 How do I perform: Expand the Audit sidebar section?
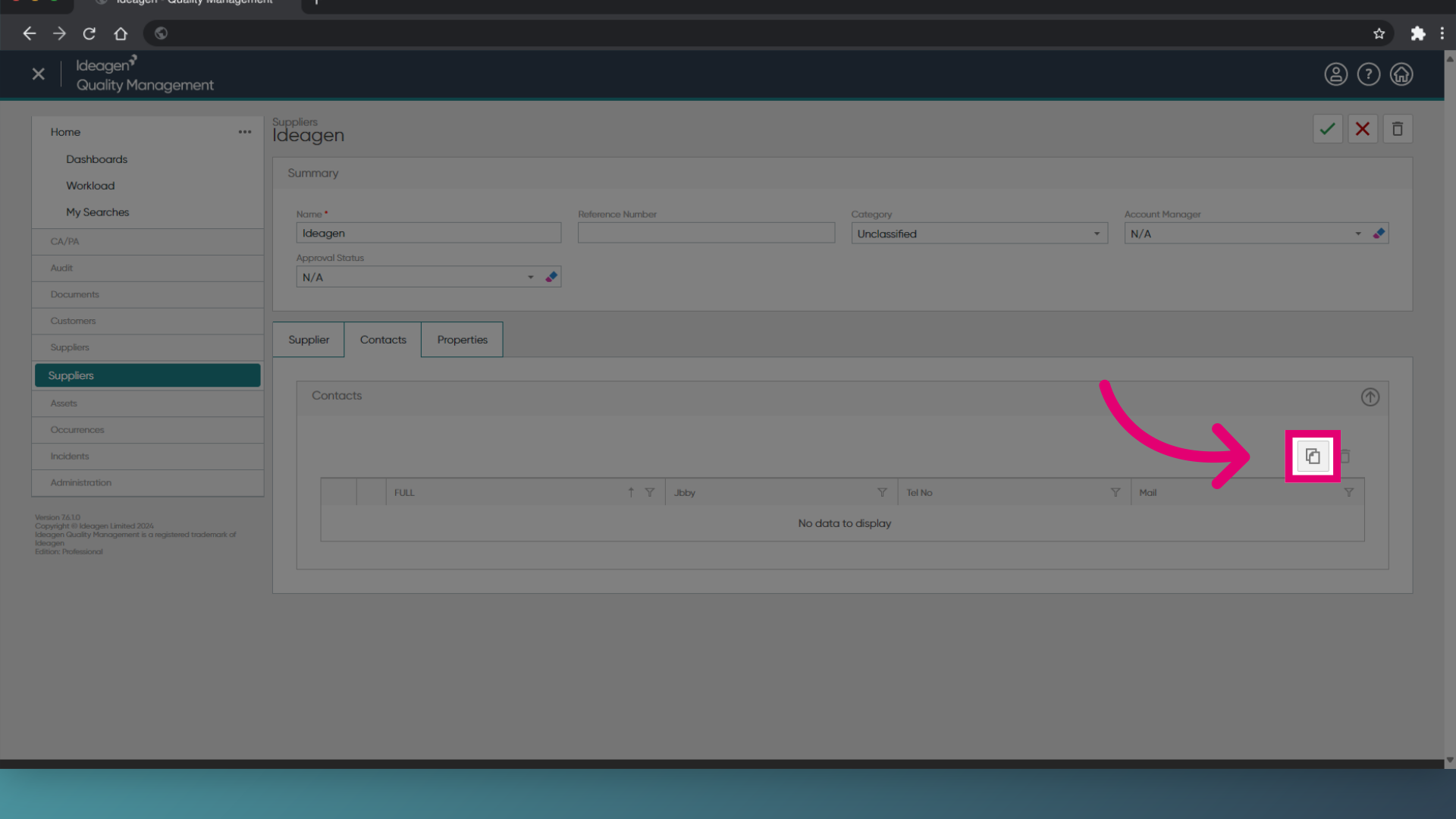148,268
